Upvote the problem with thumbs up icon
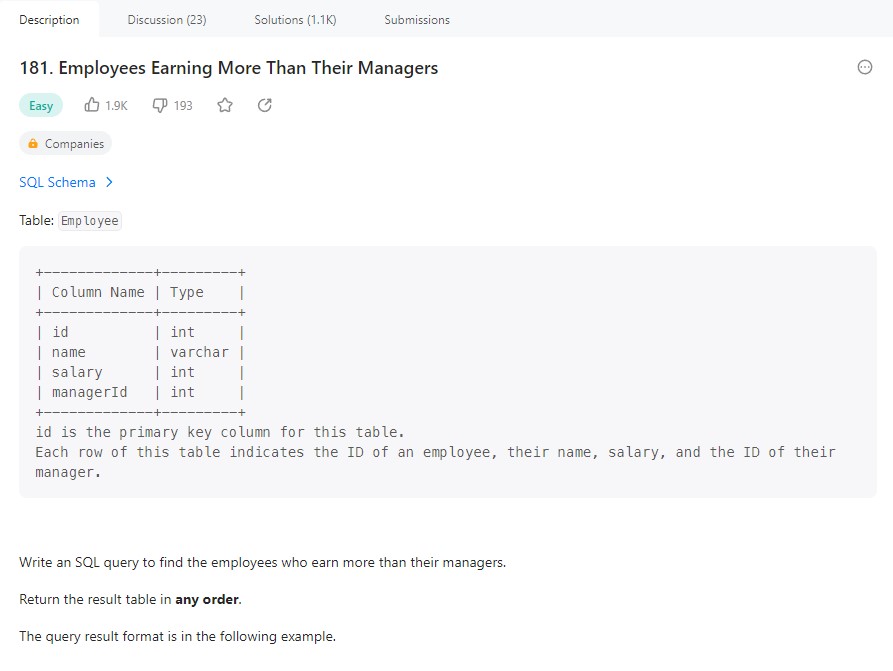Screen dimensions: 893x671 click(92, 105)
